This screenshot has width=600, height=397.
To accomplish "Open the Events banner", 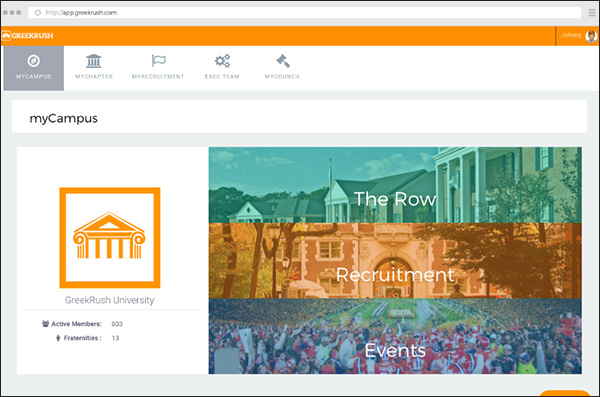I will 395,336.
